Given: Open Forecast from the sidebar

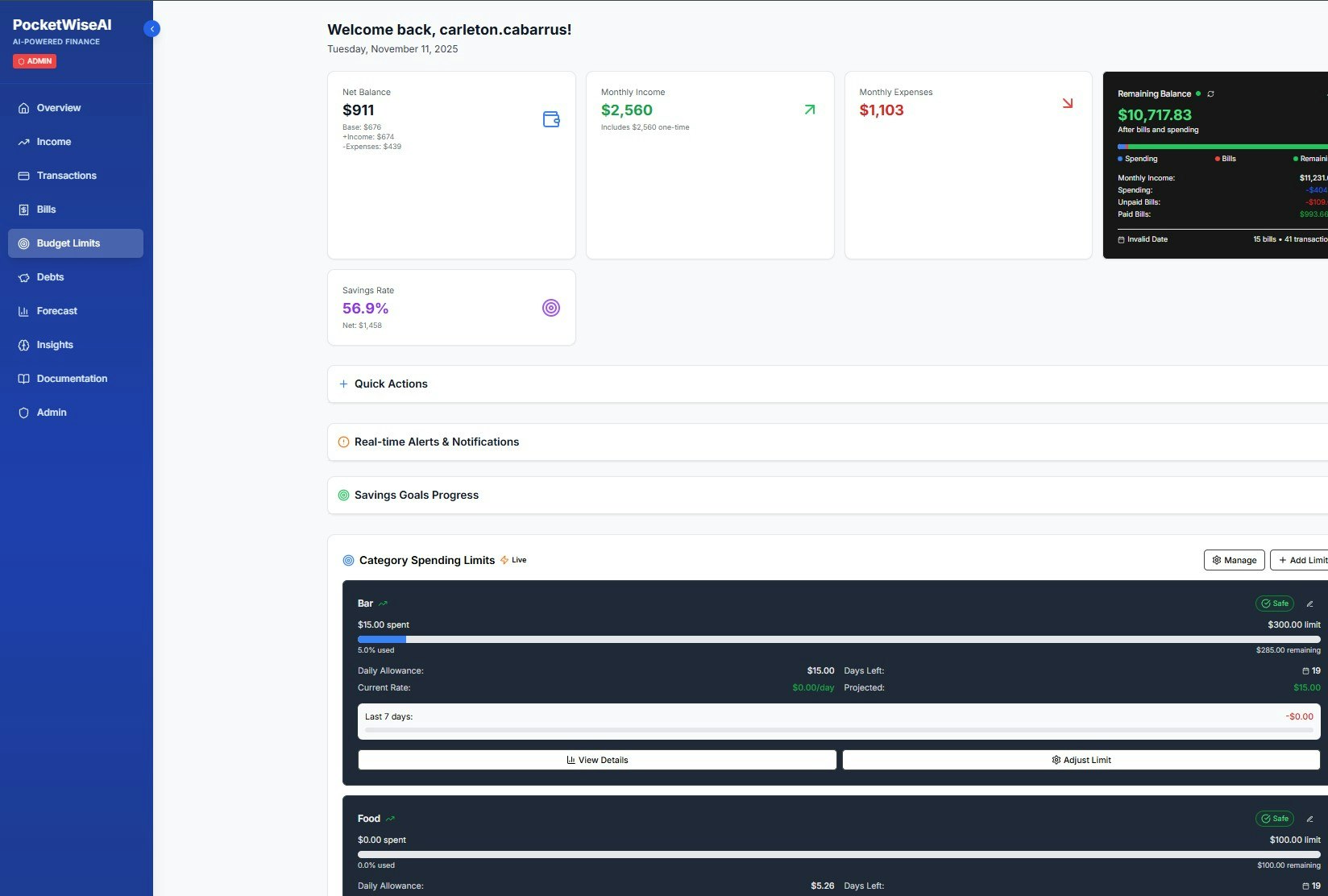Looking at the screenshot, I should click(x=76, y=311).
